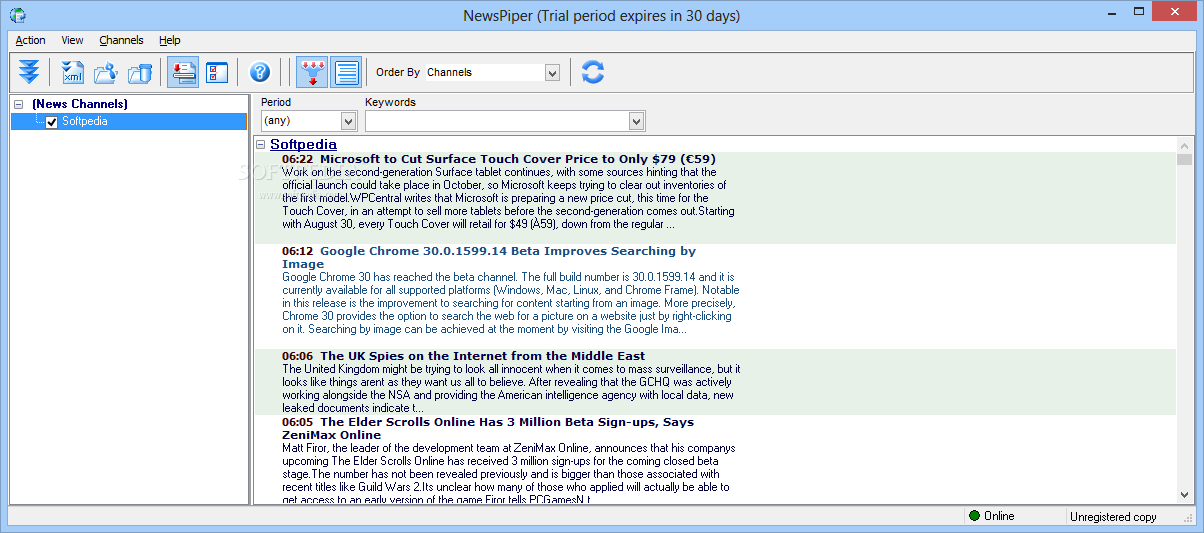The image size is (1204, 533).
Task: Select the Softpedia channel tree item
Action: (x=84, y=122)
